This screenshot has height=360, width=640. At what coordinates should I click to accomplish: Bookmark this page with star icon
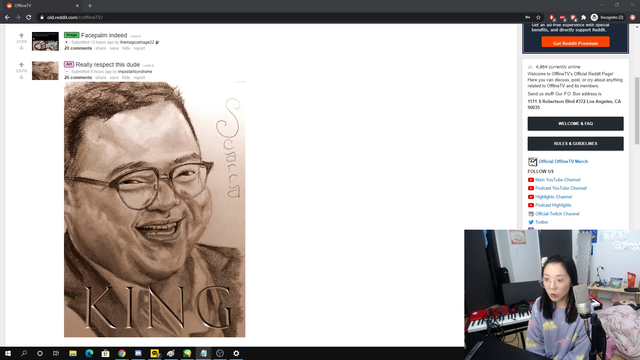pyautogui.click(x=538, y=18)
